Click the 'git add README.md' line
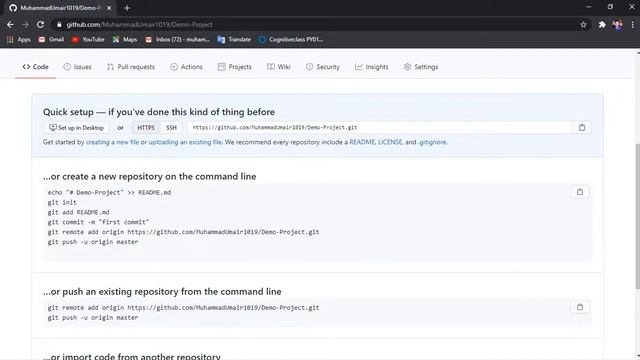Viewport: 640px width, 360px height. (x=78, y=212)
